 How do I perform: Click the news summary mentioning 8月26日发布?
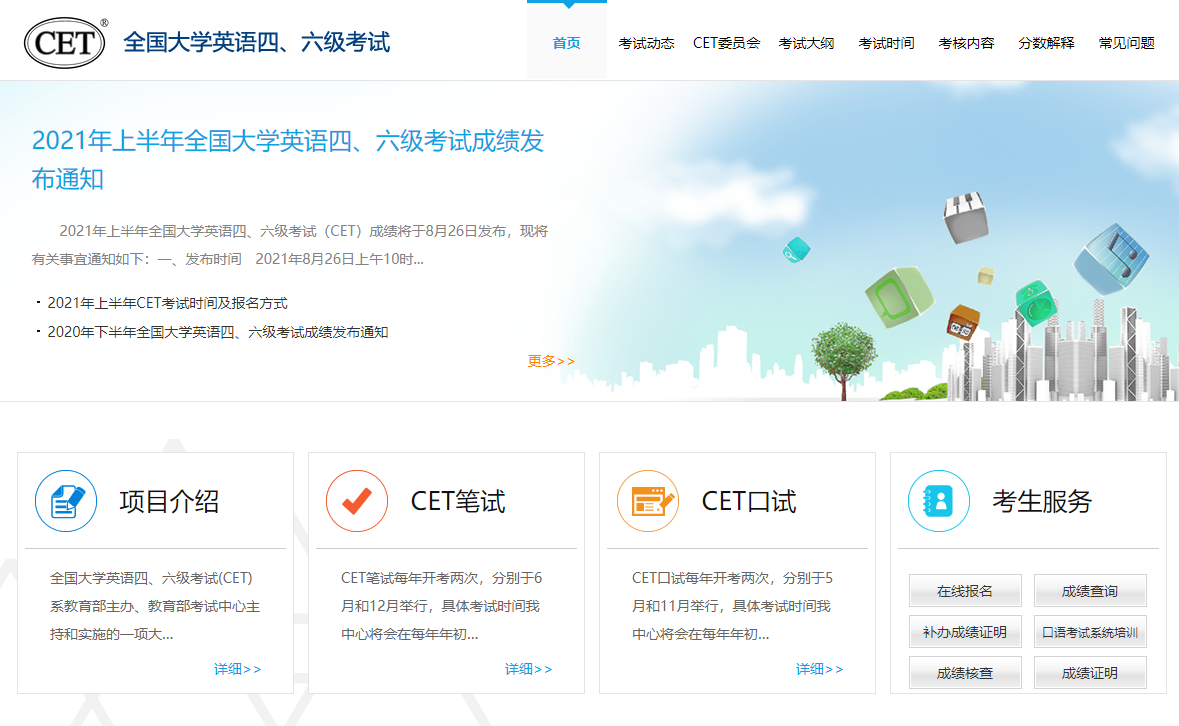click(289, 245)
